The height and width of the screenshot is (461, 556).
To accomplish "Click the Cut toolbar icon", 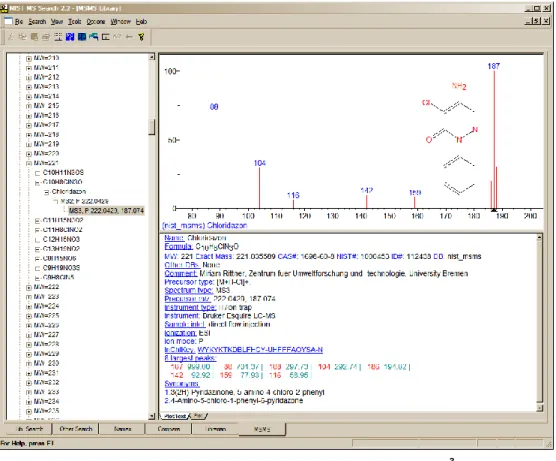I will [10, 37].
